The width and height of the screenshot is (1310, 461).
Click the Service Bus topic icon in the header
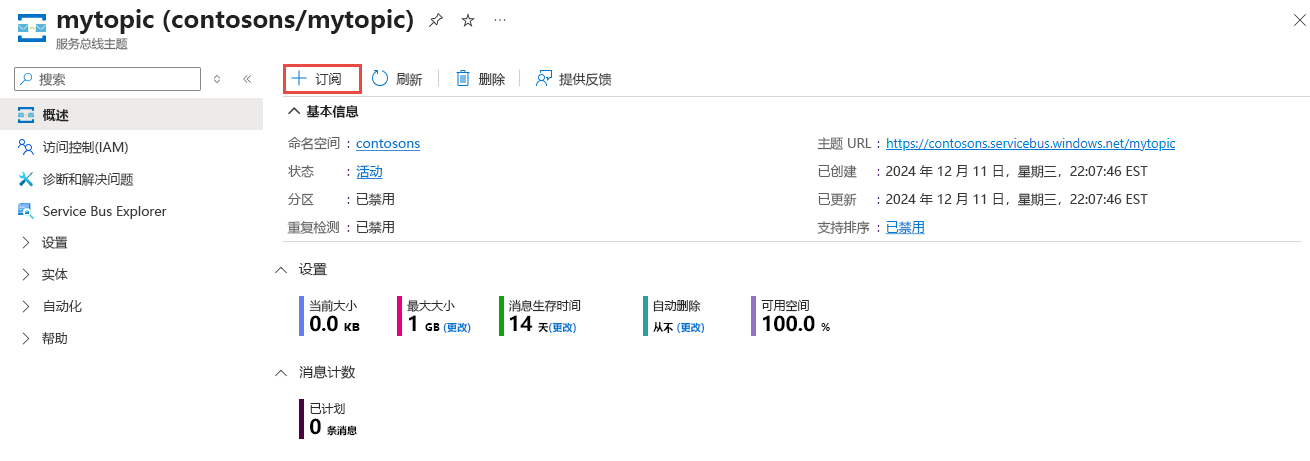click(x=30, y=28)
